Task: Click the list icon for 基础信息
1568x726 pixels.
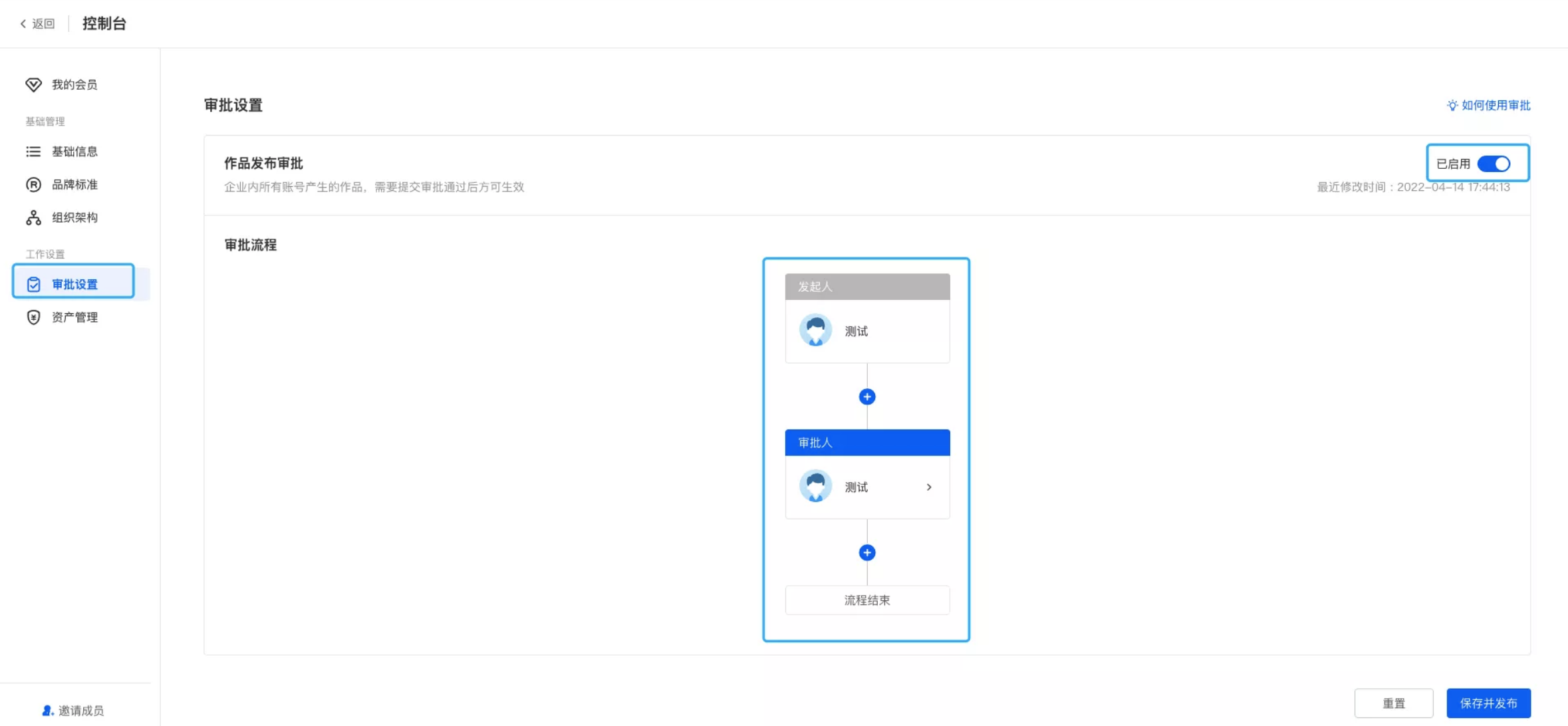Action: click(x=33, y=152)
